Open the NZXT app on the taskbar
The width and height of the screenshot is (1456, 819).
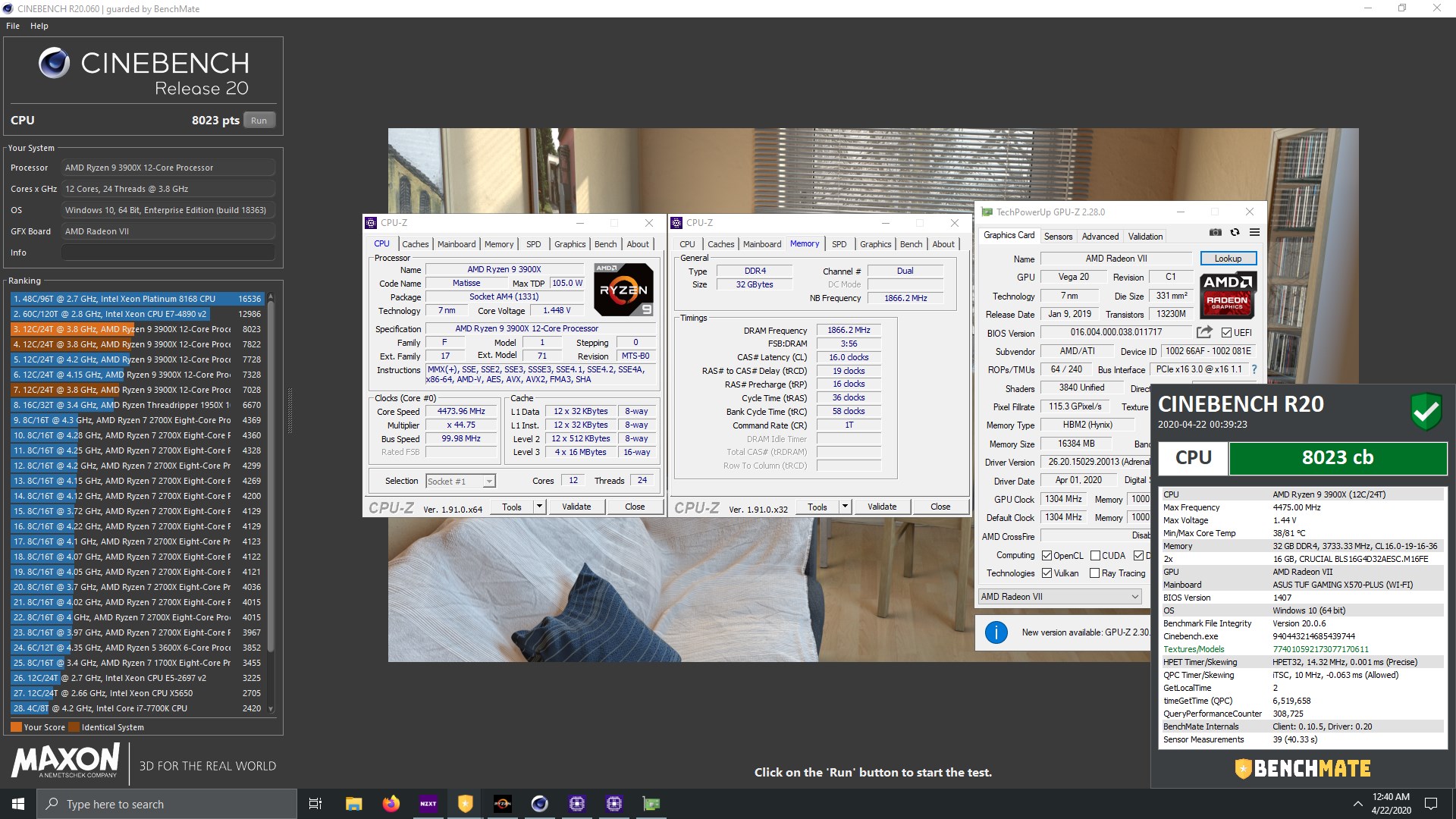pos(428,804)
